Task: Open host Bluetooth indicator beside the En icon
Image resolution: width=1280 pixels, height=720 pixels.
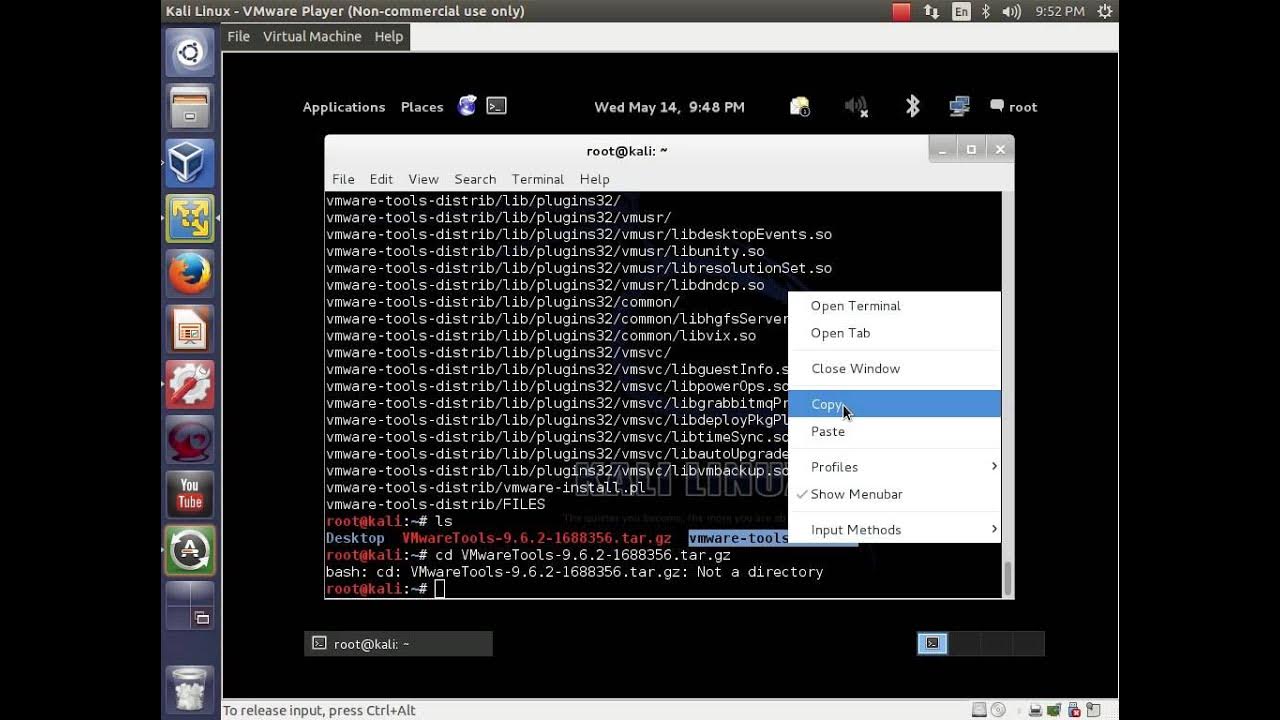Action: click(x=986, y=11)
